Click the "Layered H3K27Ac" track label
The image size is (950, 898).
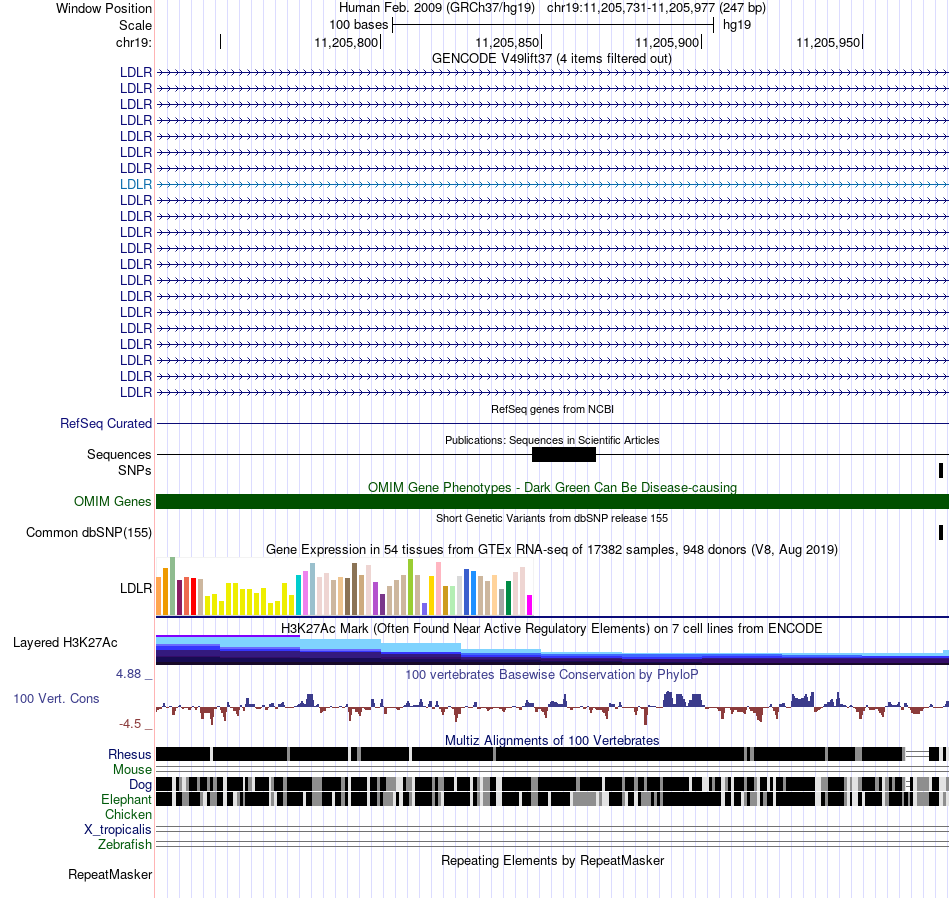tap(65, 643)
